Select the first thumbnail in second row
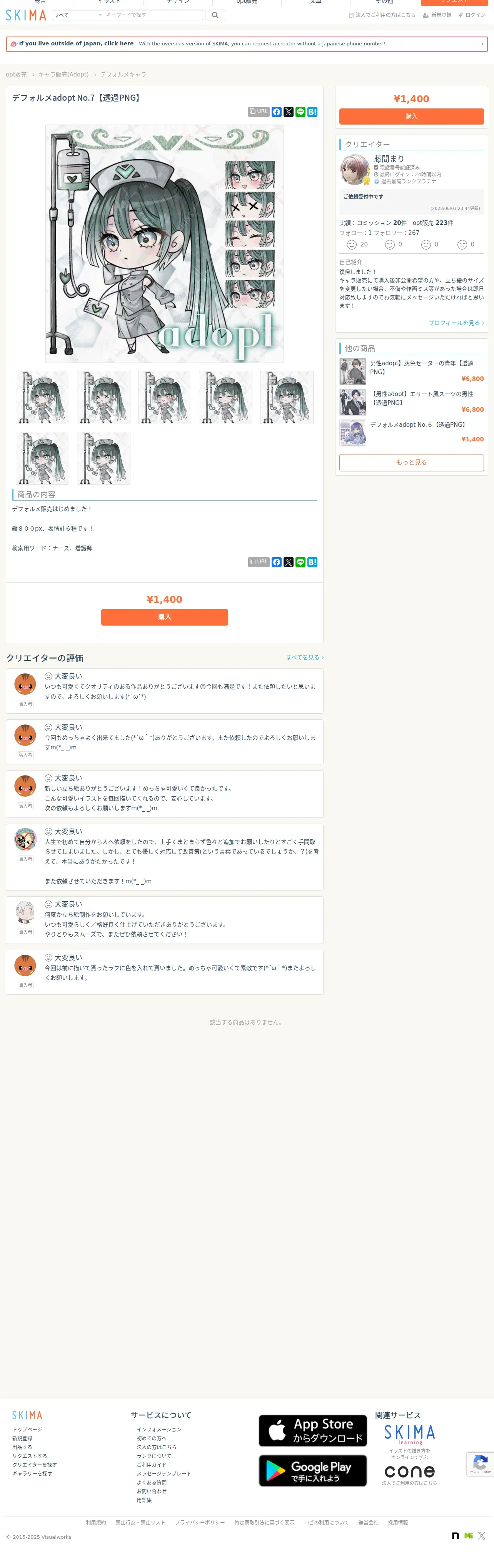 click(43, 458)
